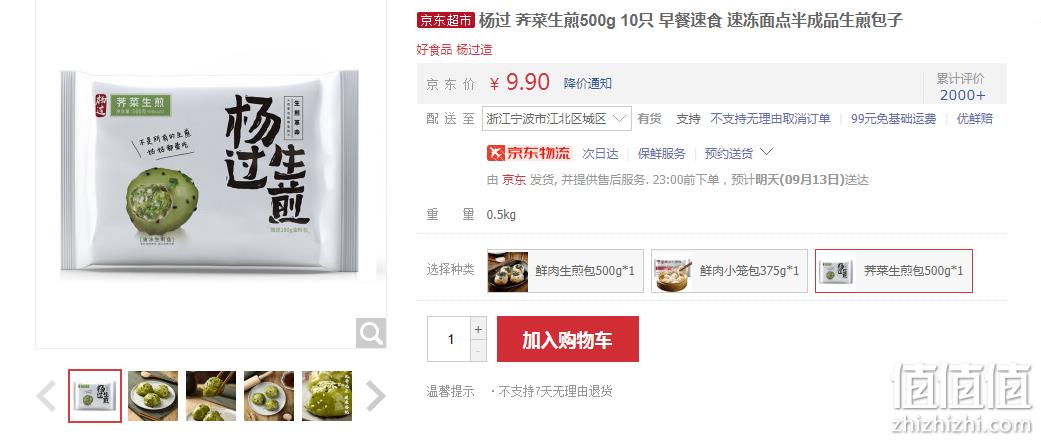Add item with 加入购物车 button
1041x442 pixels.
[x=568, y=339]
